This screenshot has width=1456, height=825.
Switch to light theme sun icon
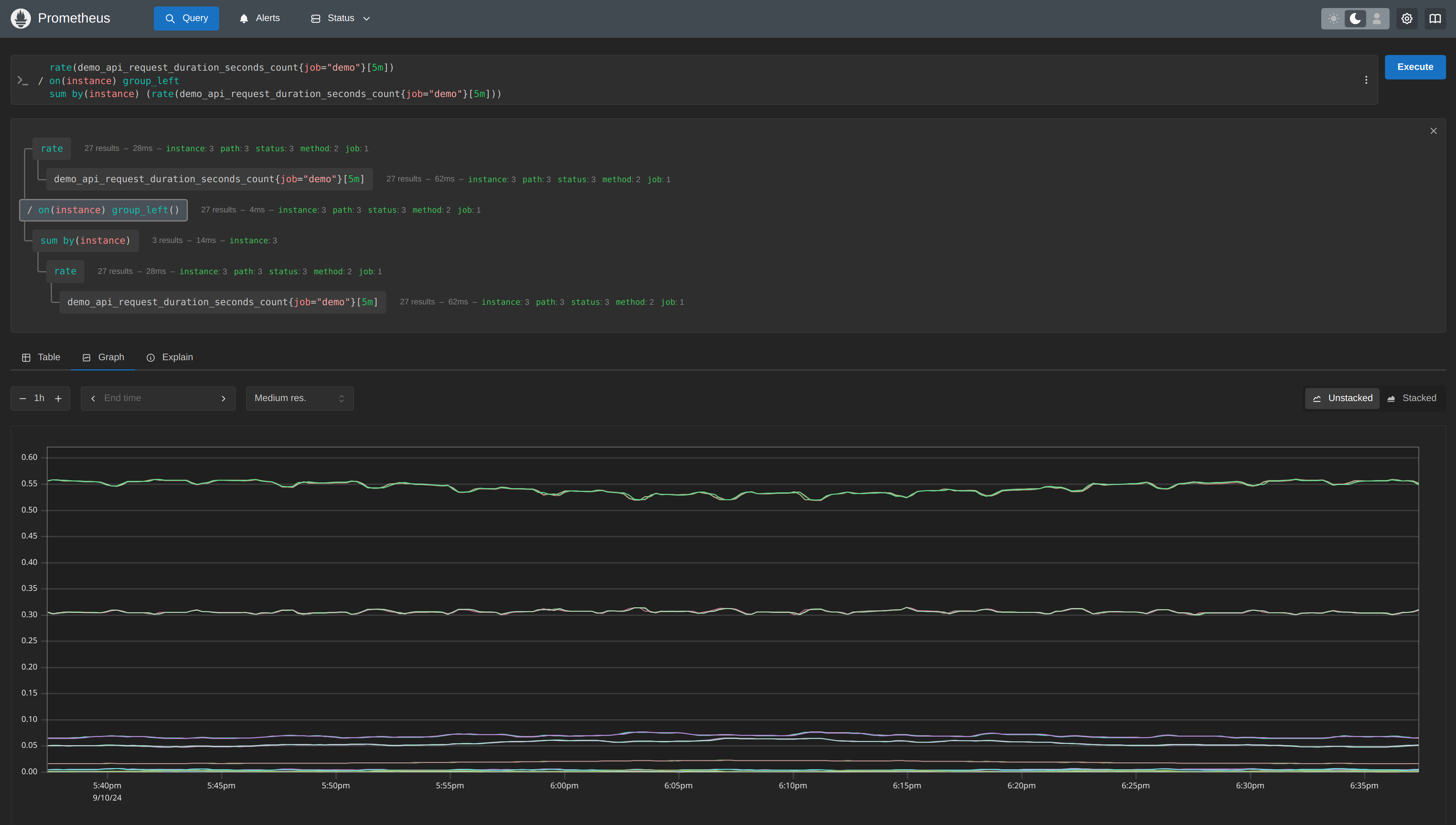pos(1334,19)
